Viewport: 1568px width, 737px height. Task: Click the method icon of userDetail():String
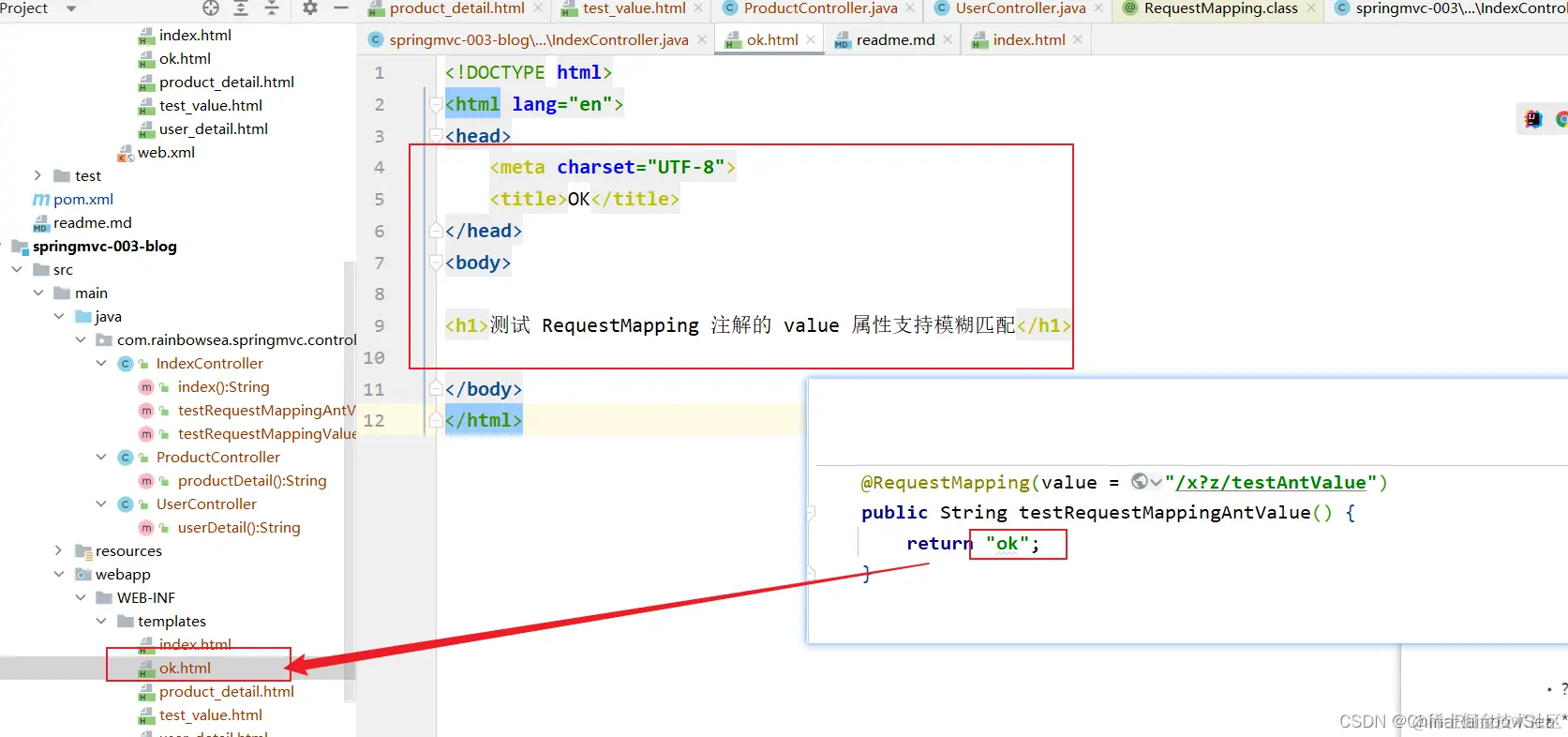[x=146, y=528]
